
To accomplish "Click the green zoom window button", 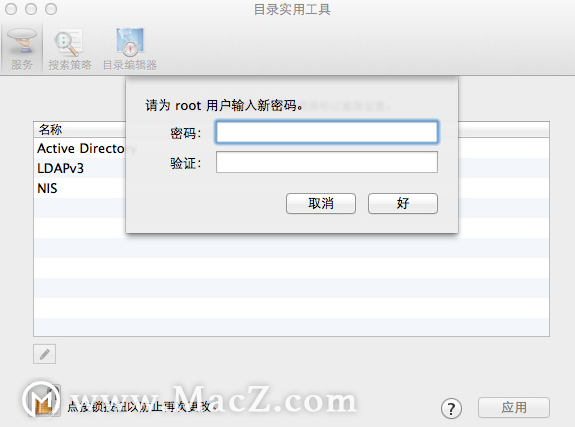I will [x=51, y=9].
